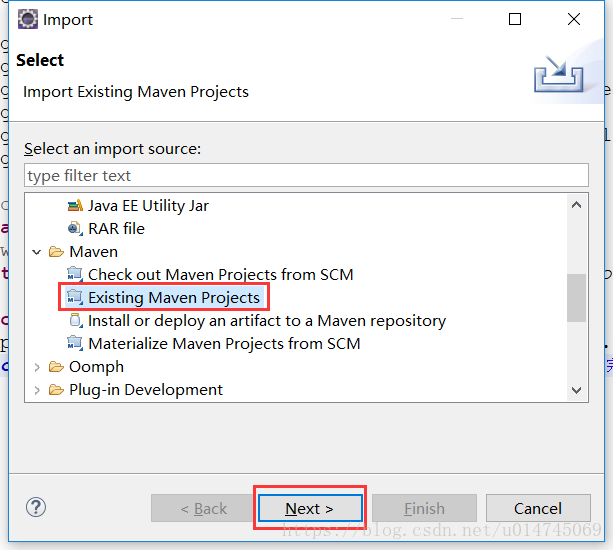Select Java EE Utility Jar entry

[149, 206]
